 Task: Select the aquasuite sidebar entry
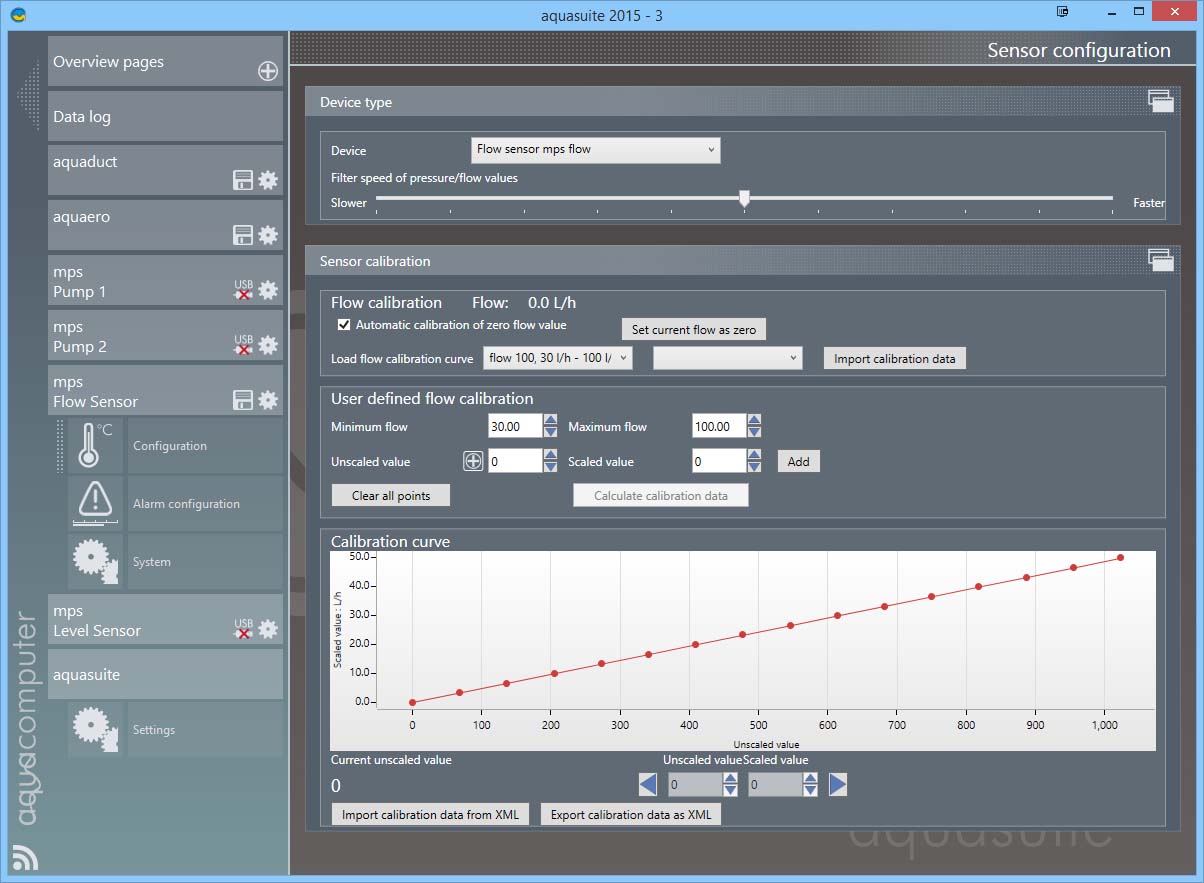(166, 675)
